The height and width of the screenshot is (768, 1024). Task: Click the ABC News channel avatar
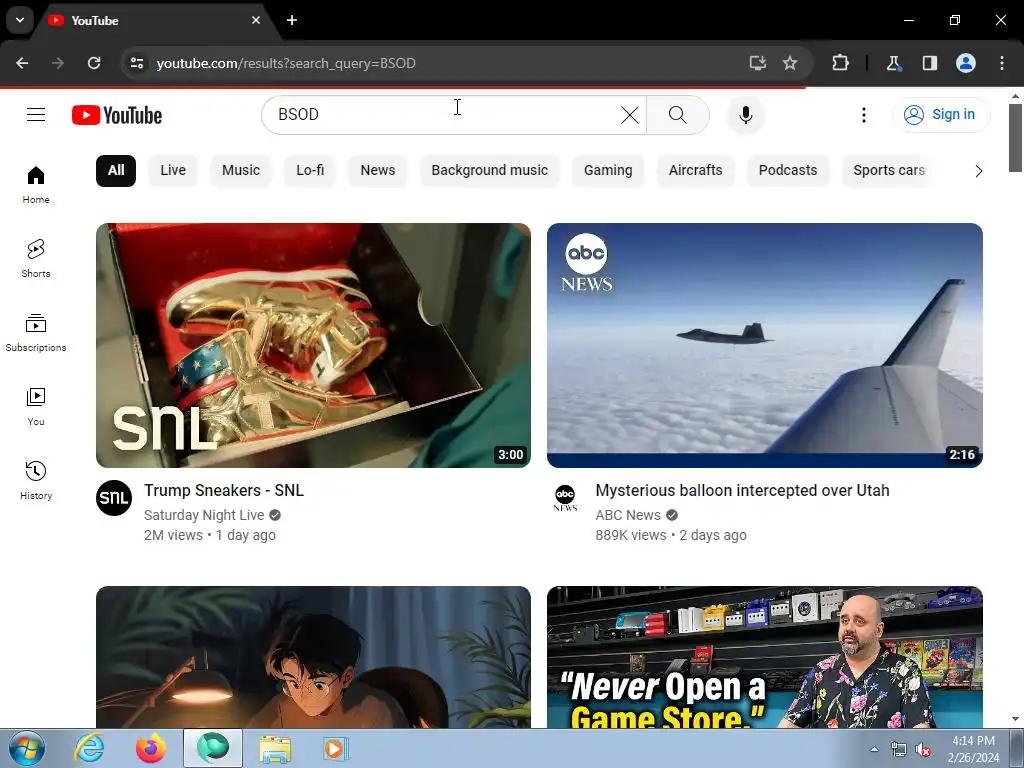tap(565, 498)
